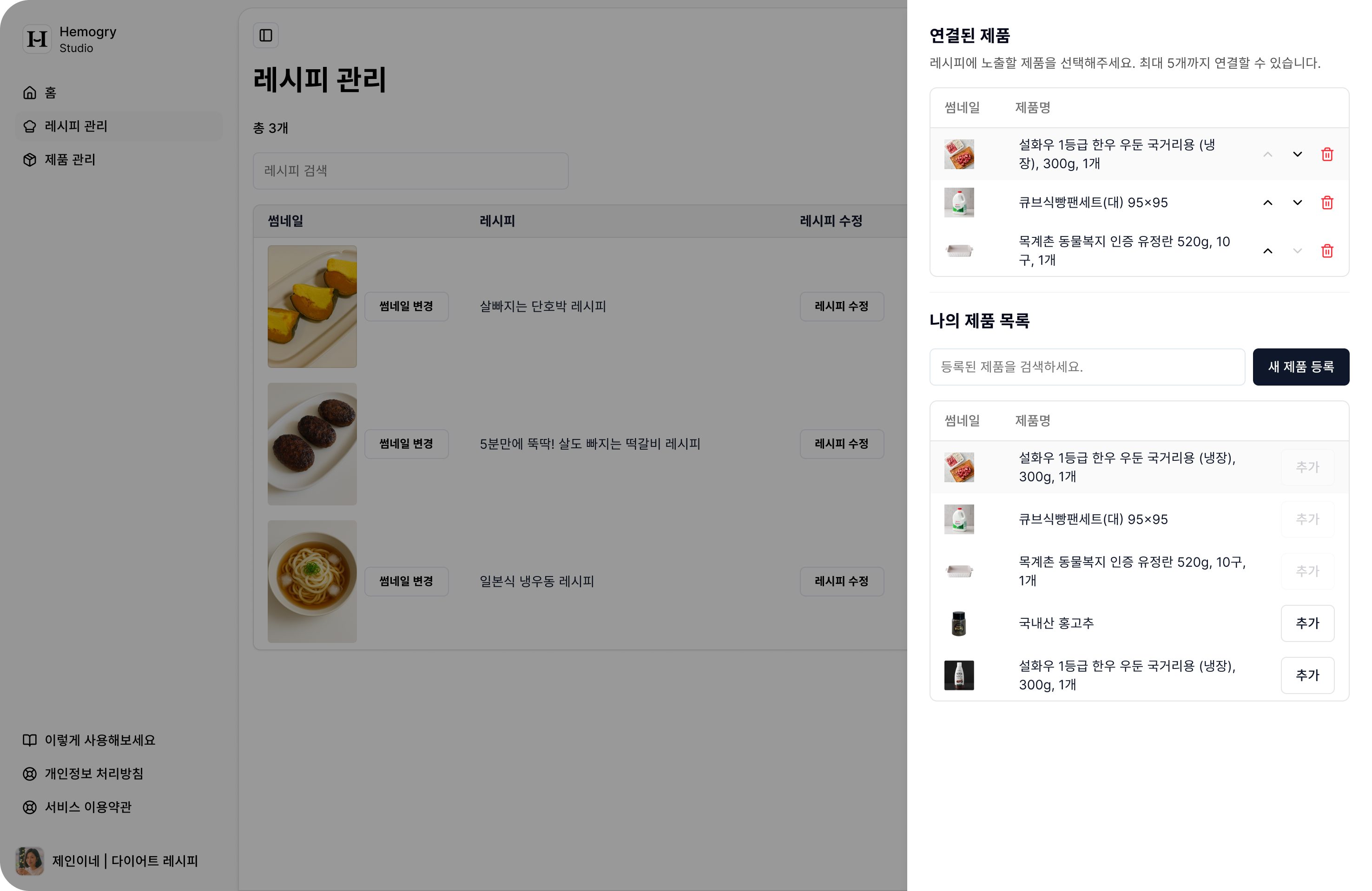The image size is (1372, 891).
Task: Click the 레시피 검색 search box
Action: point(410,170)
